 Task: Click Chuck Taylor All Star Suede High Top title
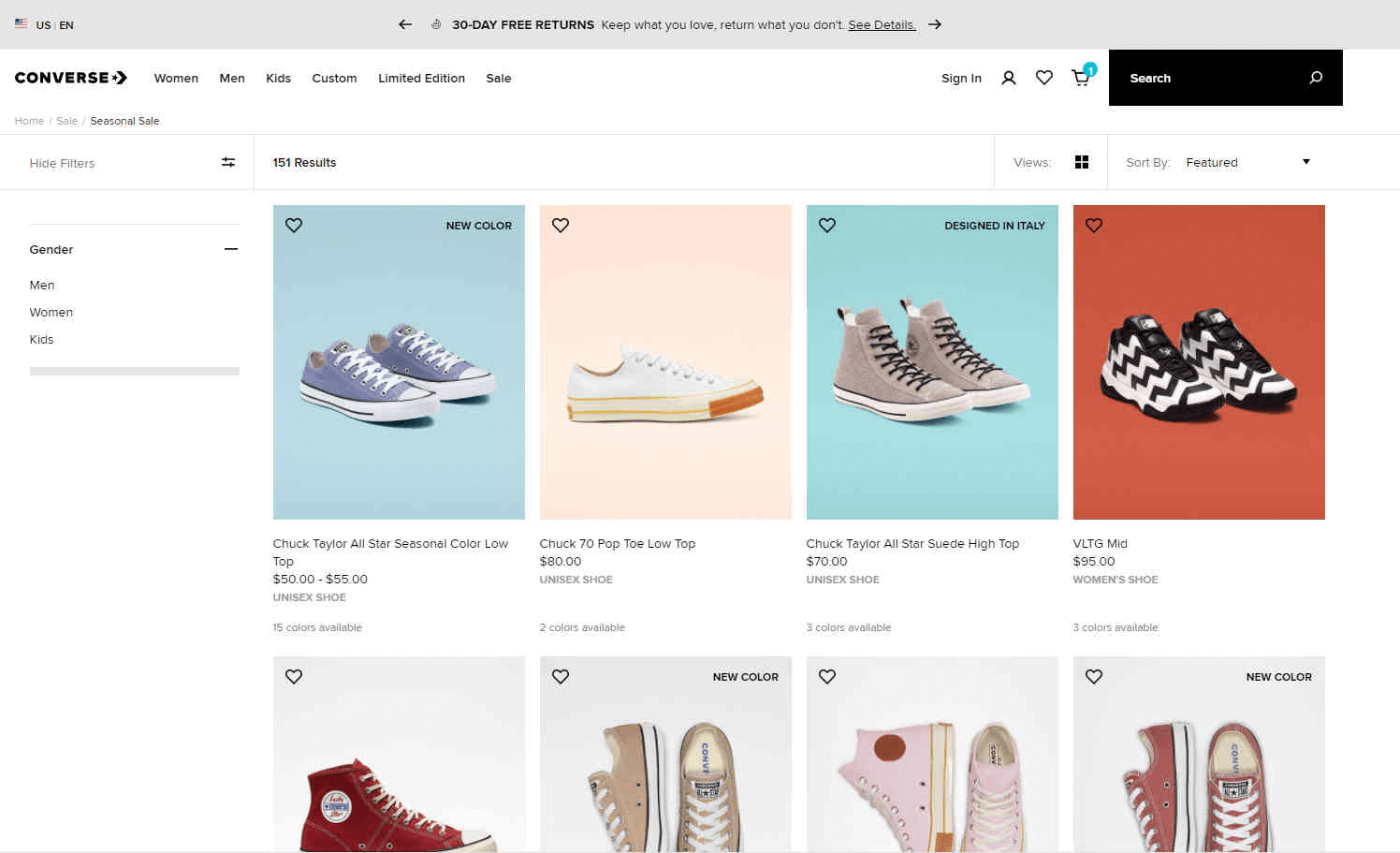pos(912,543)
